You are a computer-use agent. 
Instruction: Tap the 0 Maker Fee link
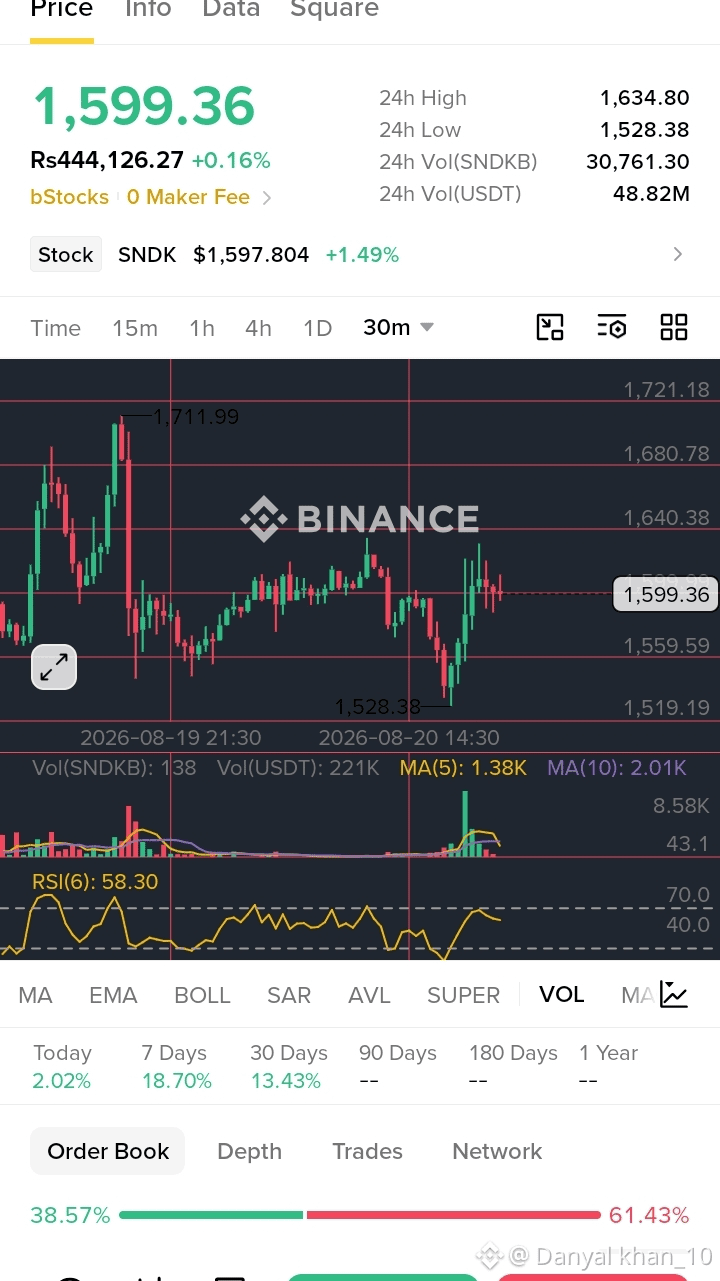tap(188, 197)
